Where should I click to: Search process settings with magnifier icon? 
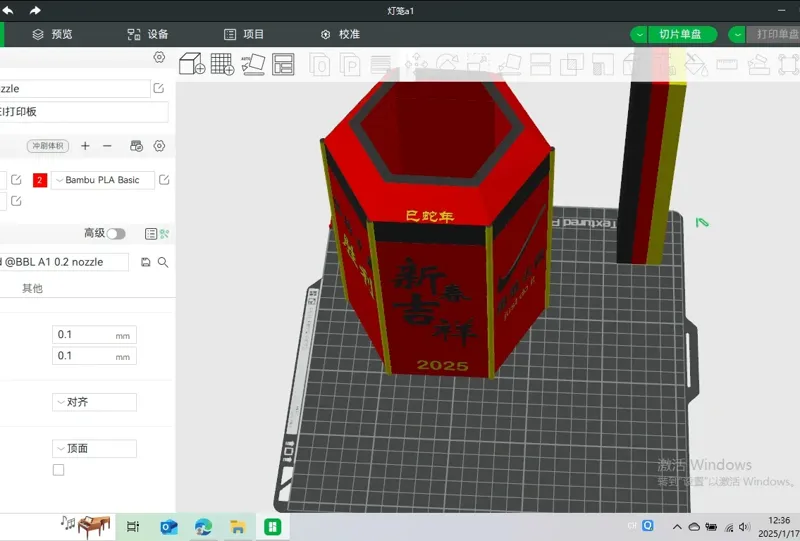coord(163,262)
